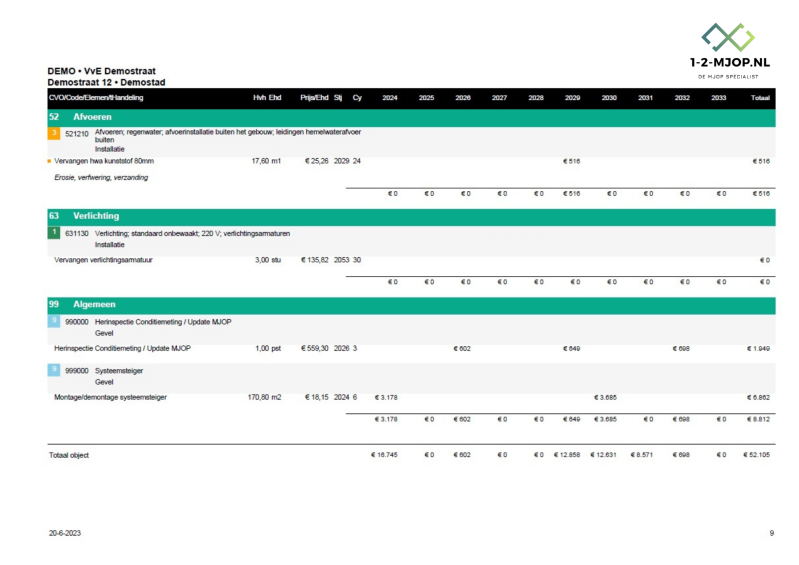This screenshot has width=799, height=565.
Task: Click the unit price '€ 18,15'
Action: coord(316,397)
